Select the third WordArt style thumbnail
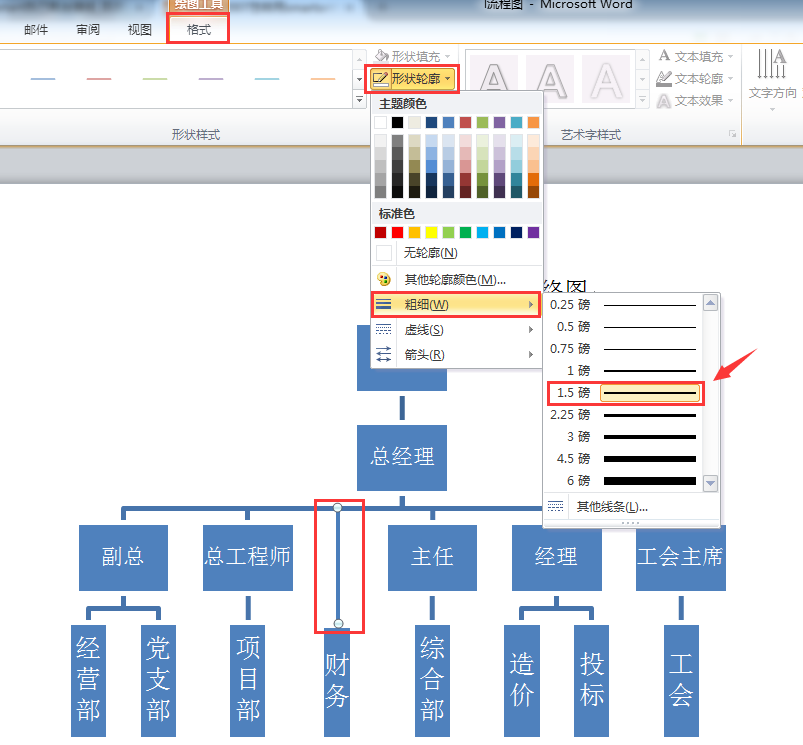 606,79
